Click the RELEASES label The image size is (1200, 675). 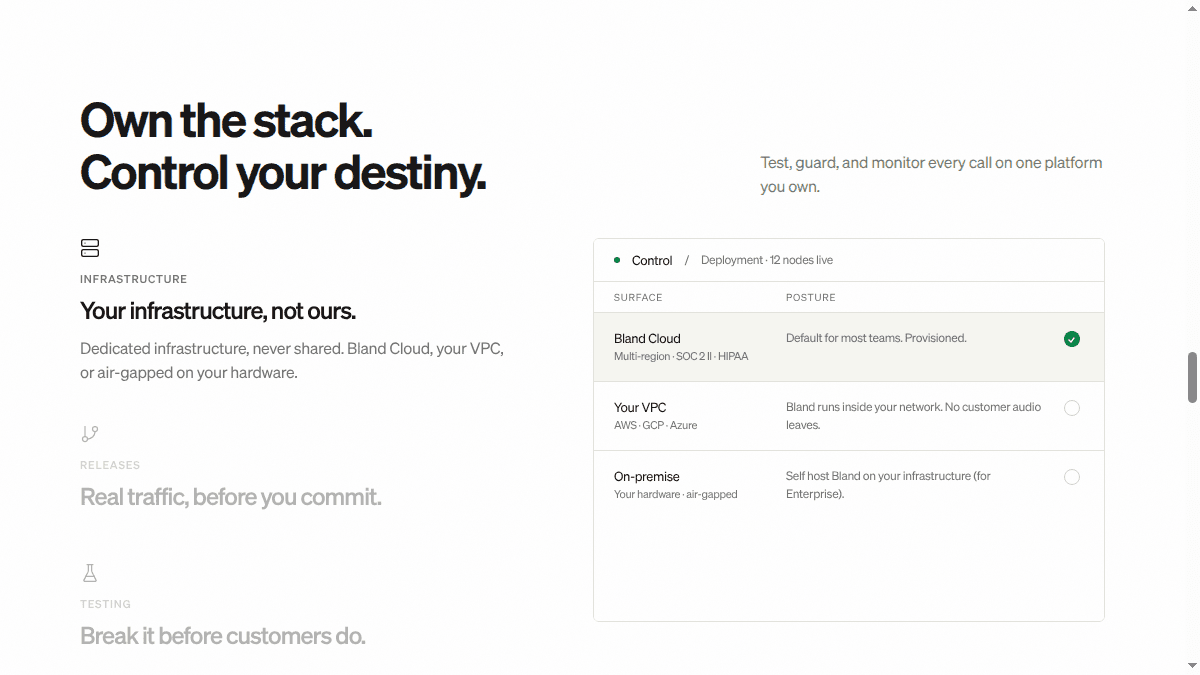(110, 465)
